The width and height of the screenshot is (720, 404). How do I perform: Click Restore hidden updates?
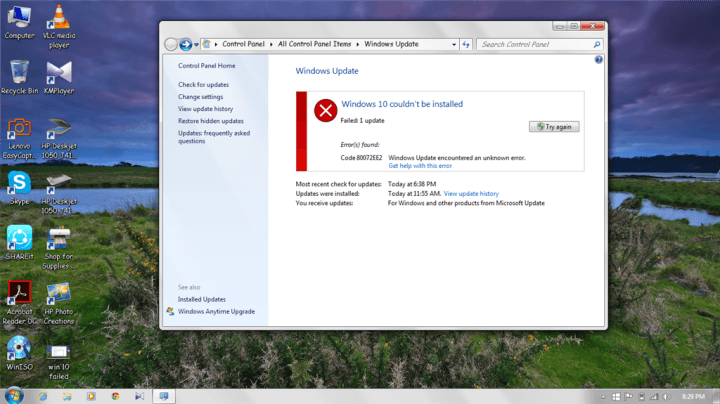(211, 121)
